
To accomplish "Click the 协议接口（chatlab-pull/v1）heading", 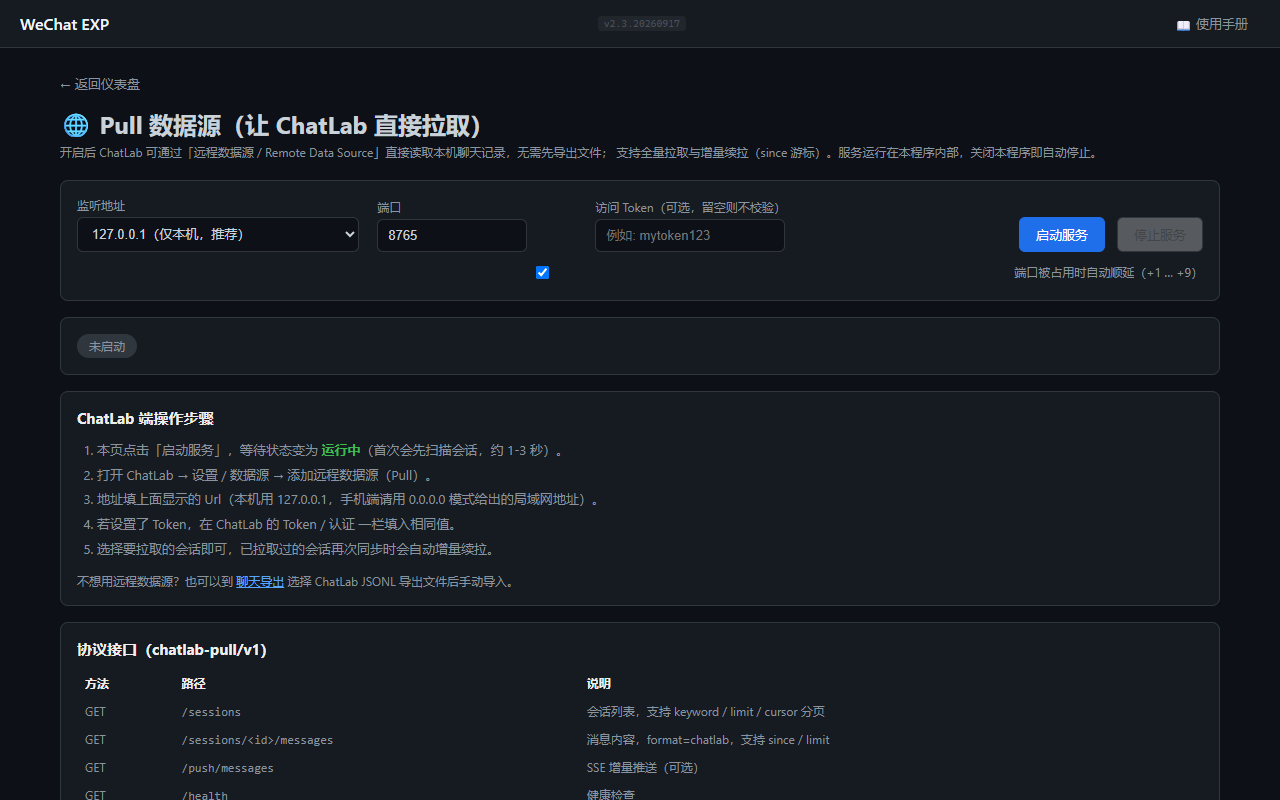I will tap(172, 650).
